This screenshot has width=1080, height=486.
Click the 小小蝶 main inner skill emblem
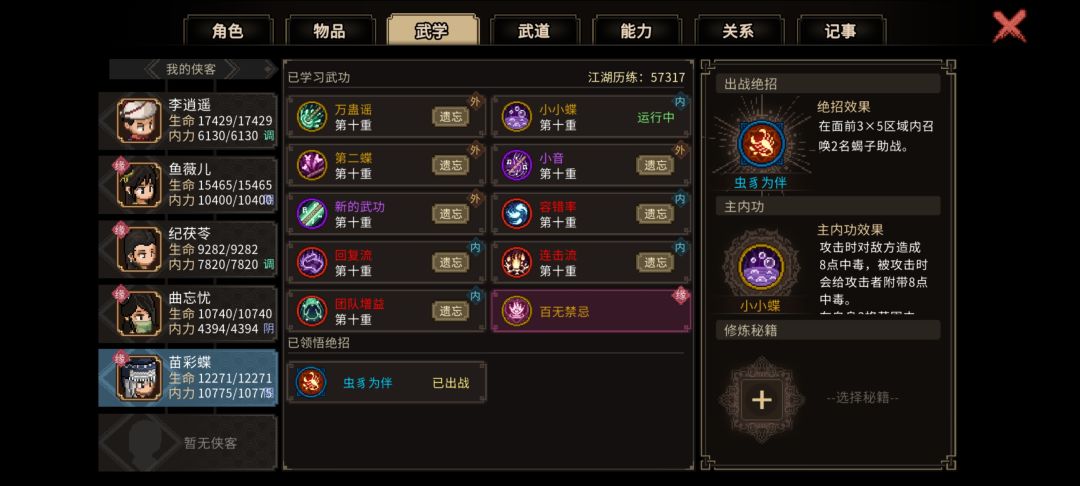pyautogui.click(x=760, y=267)
